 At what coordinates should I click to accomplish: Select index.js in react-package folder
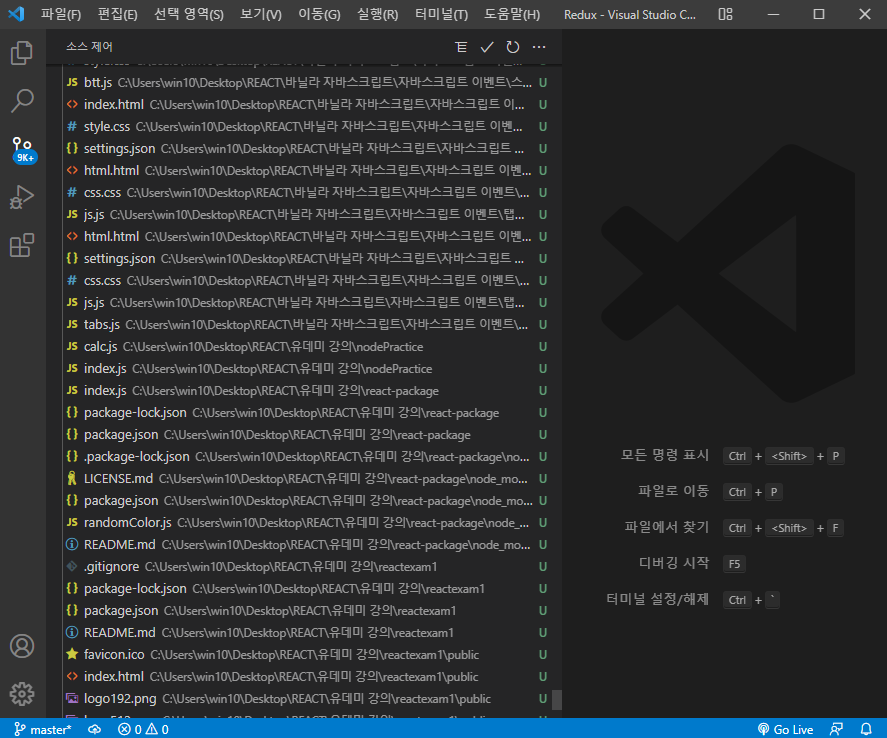305,391
